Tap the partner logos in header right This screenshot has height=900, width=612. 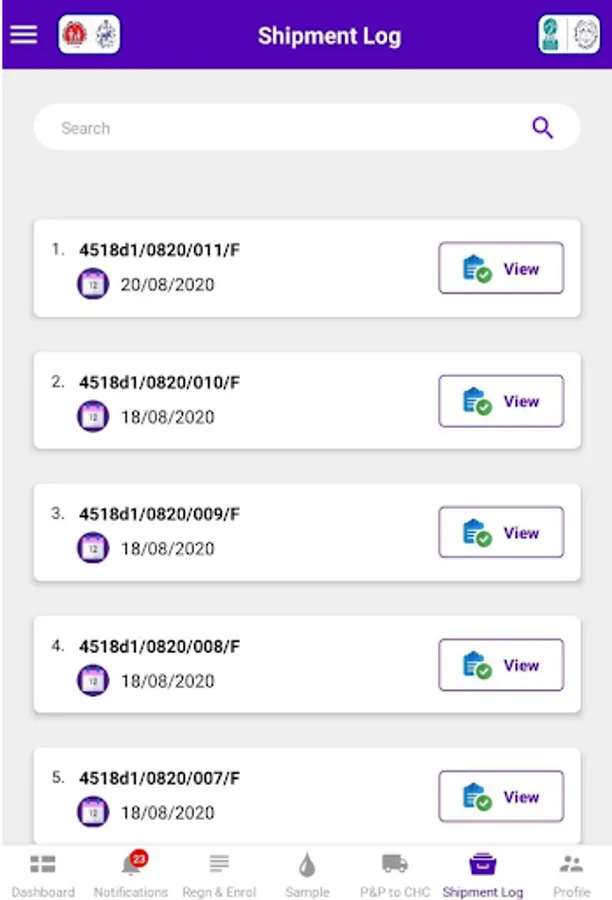568,35
